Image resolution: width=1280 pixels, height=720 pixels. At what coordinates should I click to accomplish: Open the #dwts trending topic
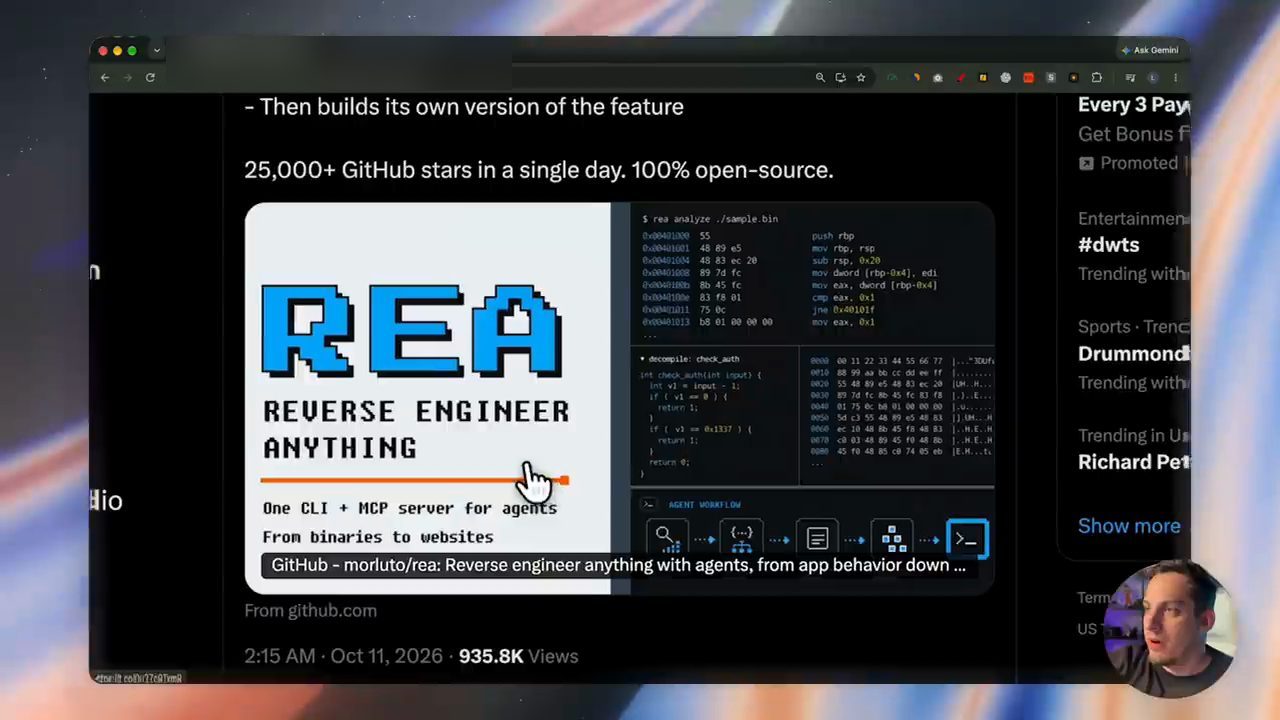coord(1108,244)
